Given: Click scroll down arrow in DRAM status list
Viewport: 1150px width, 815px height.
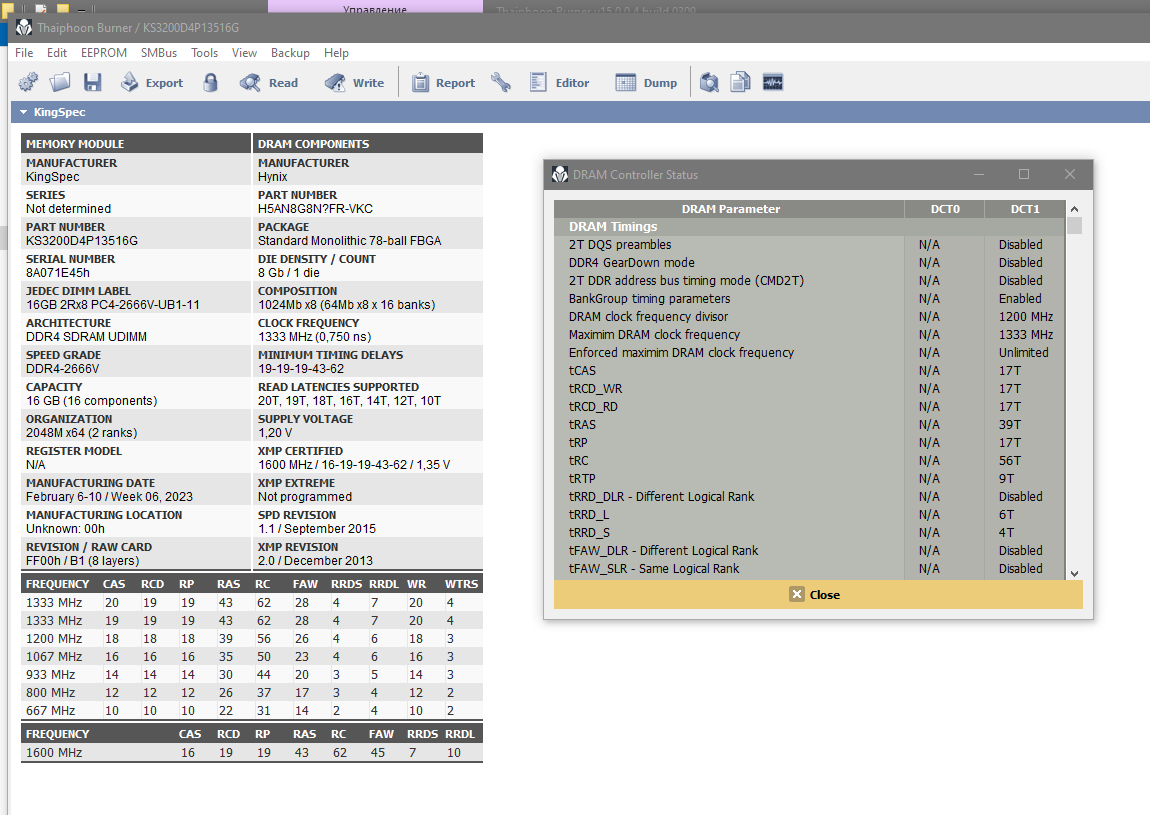Looking at the screenshot, I should (x=1074, y=574).
